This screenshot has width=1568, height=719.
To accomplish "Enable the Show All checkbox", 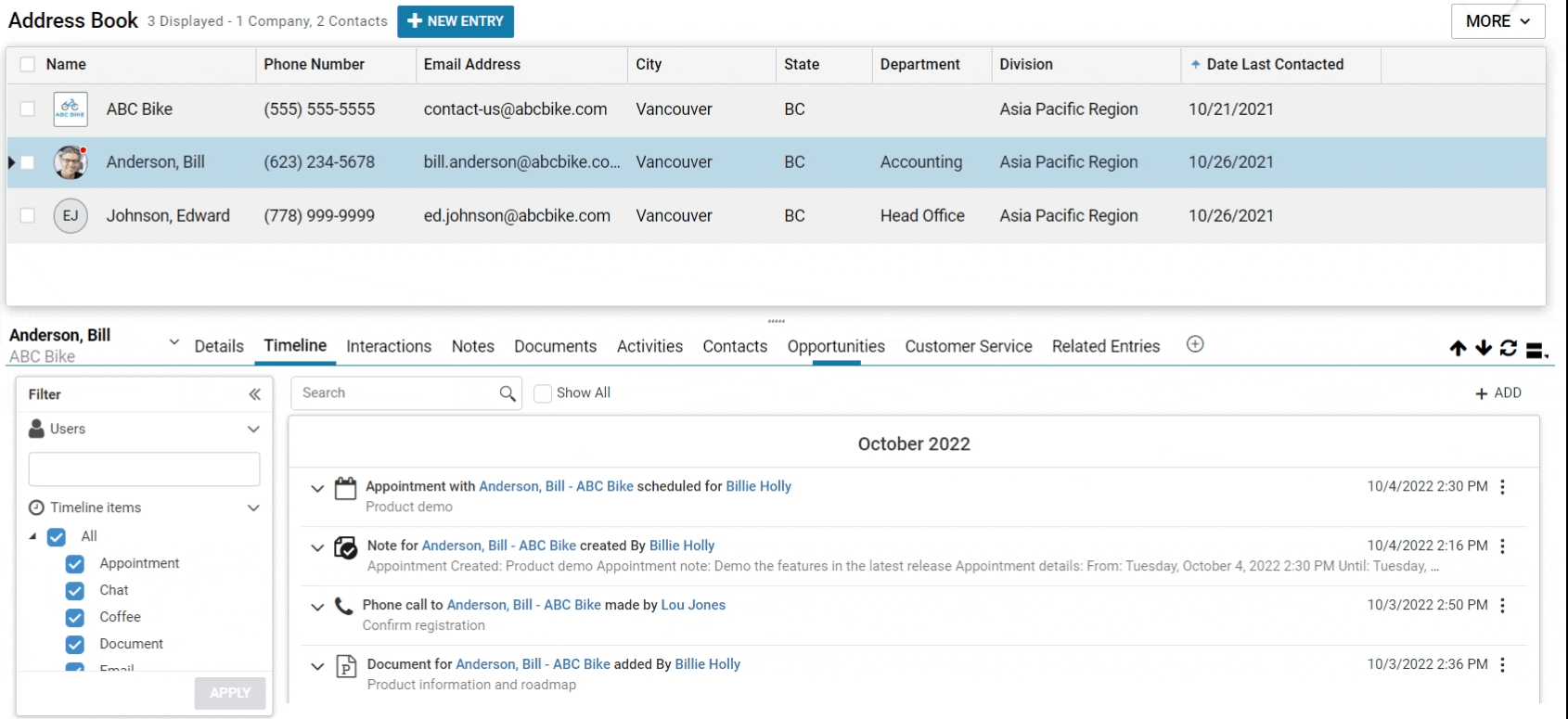I will pos(544,393).
